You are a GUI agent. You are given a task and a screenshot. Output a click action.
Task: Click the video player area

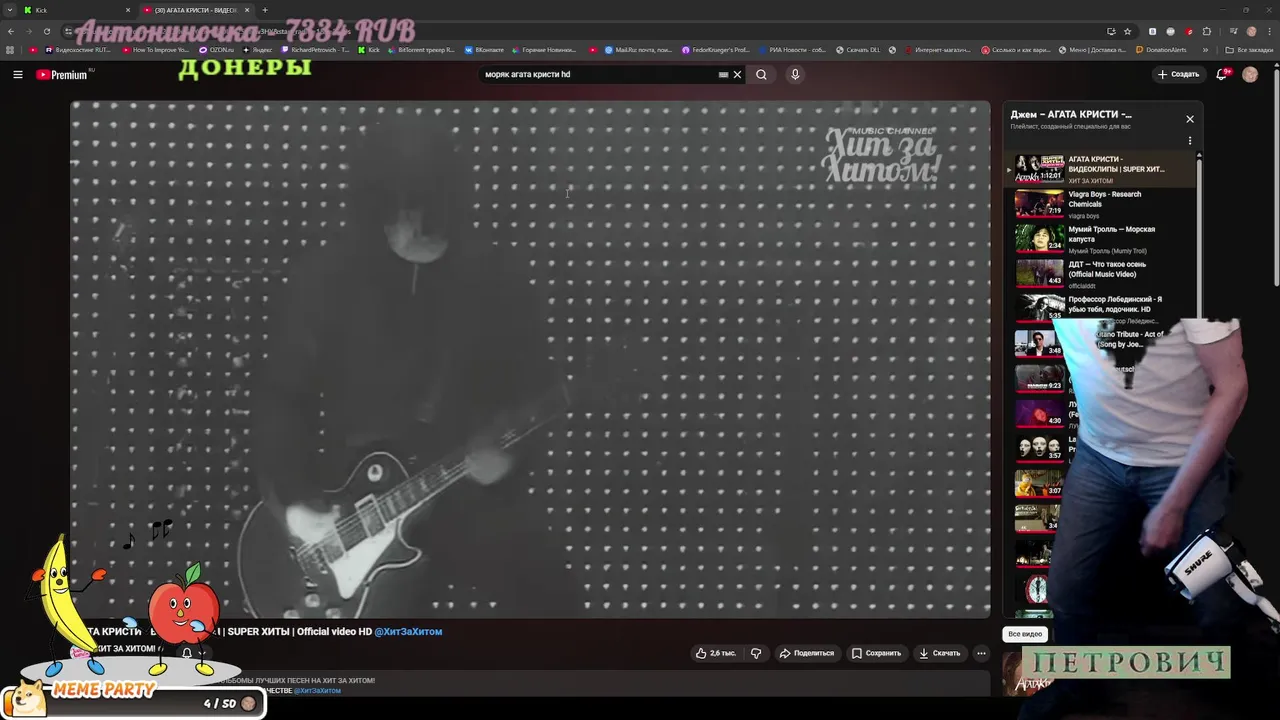[x=530, y=360]
